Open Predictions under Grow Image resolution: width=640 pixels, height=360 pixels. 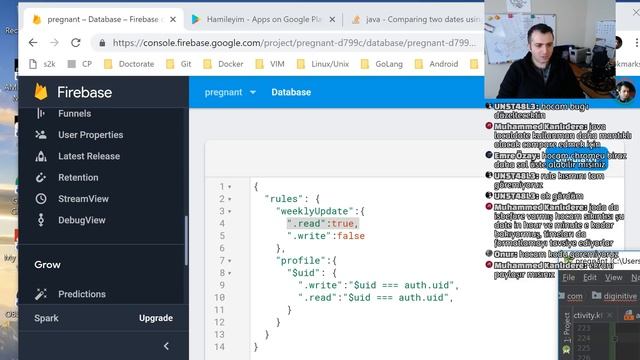(x=82, y=294)
